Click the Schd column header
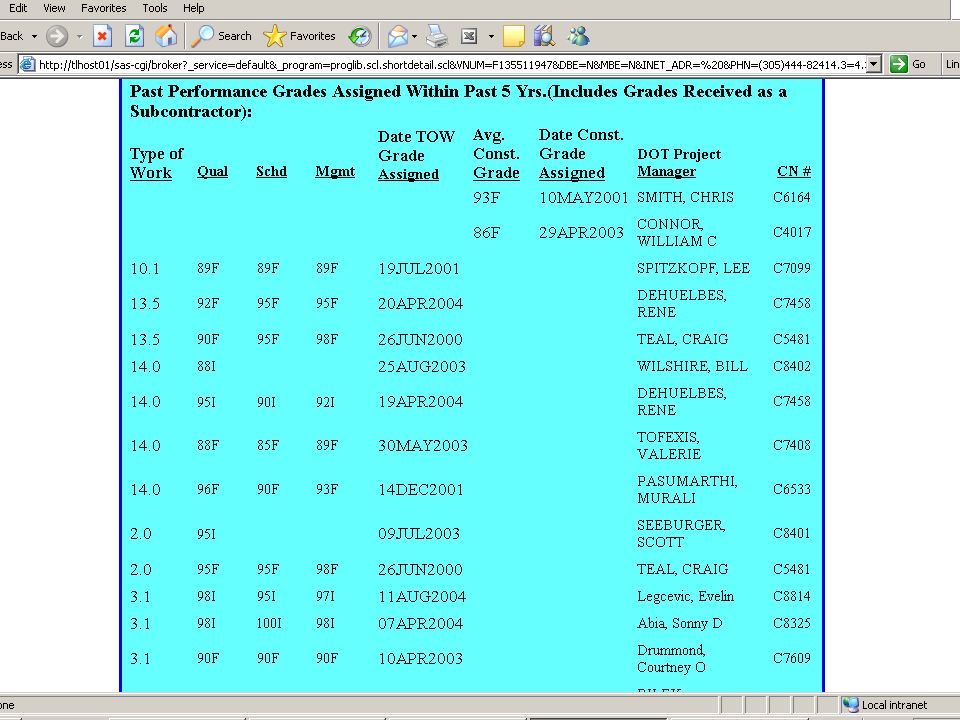Screen dimensions: 960x720 pos(271,171)
